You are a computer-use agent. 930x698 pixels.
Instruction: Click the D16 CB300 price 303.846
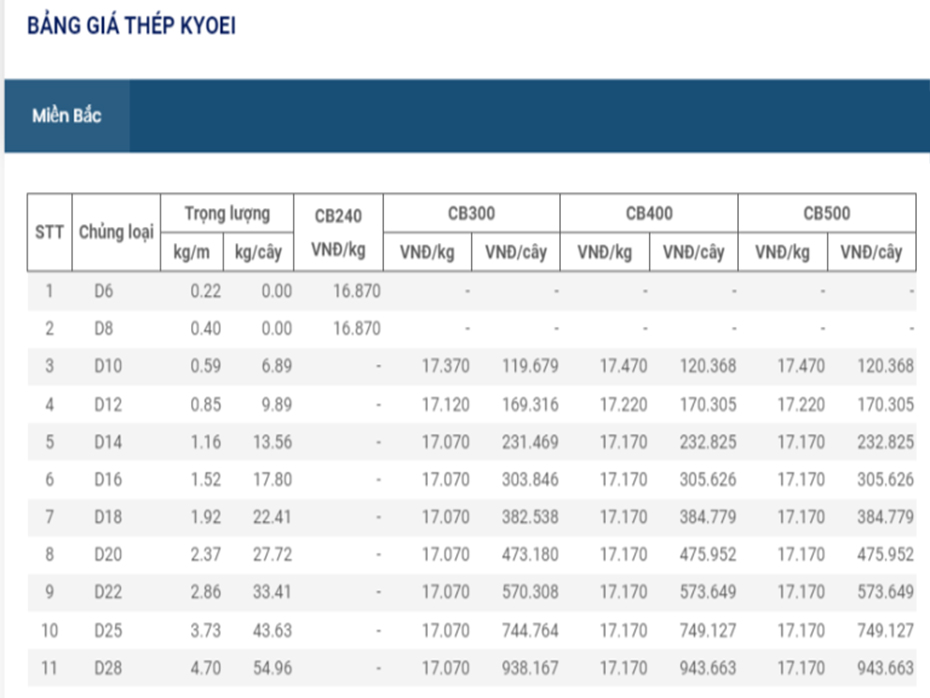pyautogui.click(x=530, y=479)
